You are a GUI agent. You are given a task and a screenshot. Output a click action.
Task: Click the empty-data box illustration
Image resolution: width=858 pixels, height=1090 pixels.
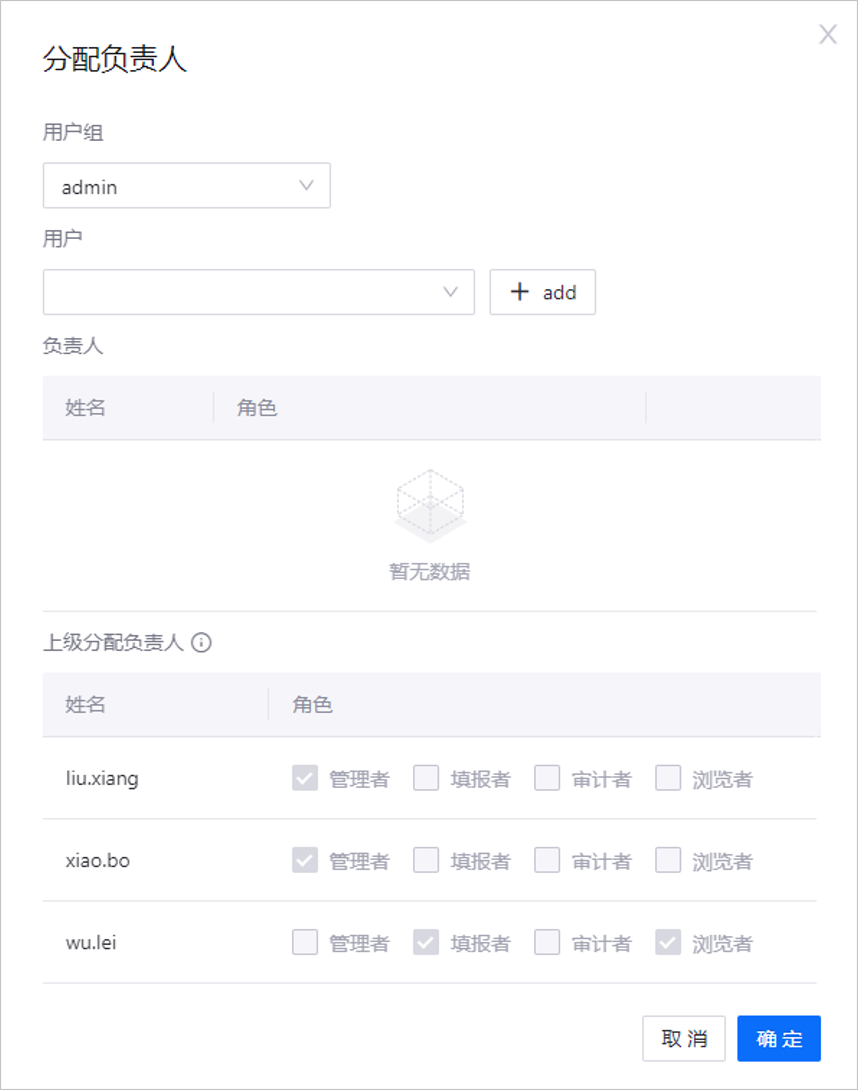point(430,505)
